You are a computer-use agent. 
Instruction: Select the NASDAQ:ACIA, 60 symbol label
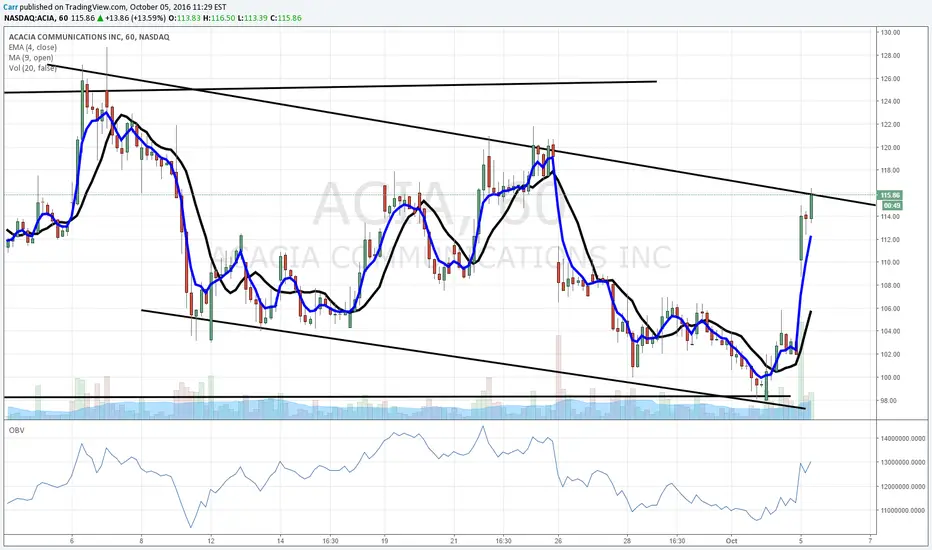(x=36, y=18)
